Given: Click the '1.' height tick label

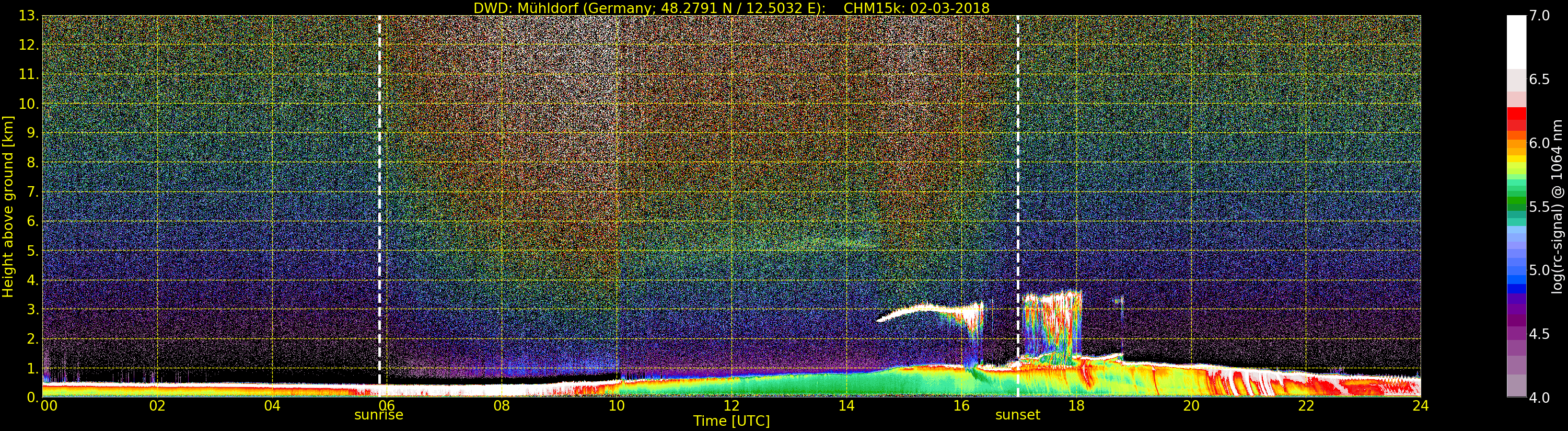Looking at the screenshot, I should pos(33,368).
